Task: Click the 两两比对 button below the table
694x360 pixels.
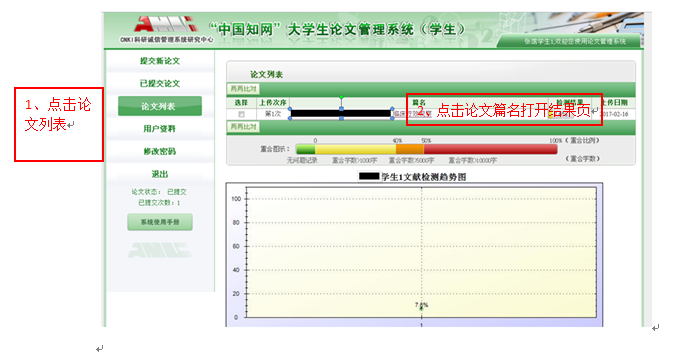Action: click(243, 127)
